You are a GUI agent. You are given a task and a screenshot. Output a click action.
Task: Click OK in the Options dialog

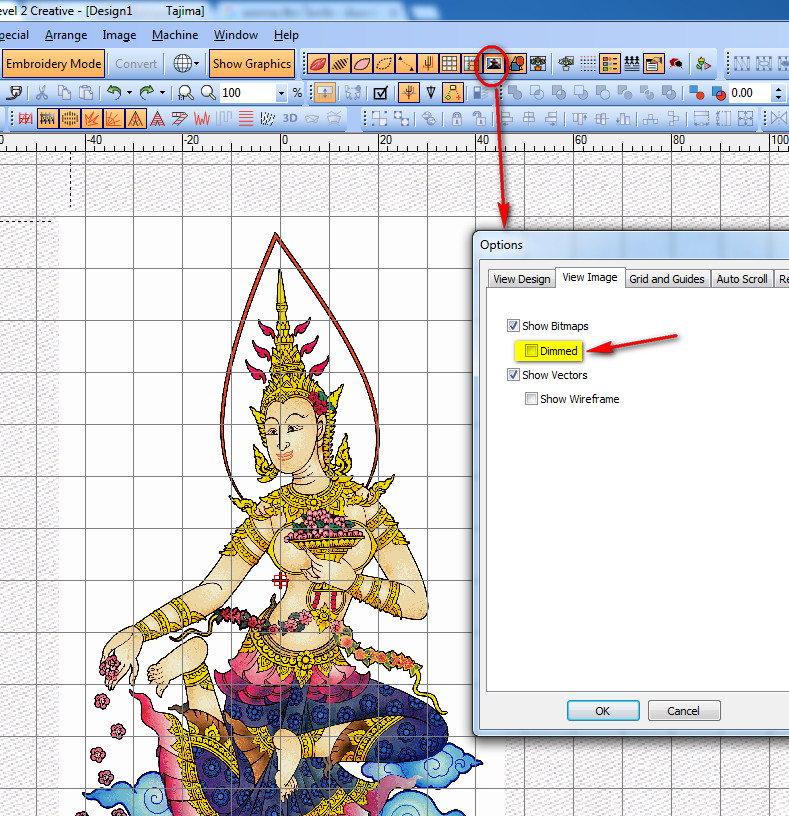[x=603, y=711]
